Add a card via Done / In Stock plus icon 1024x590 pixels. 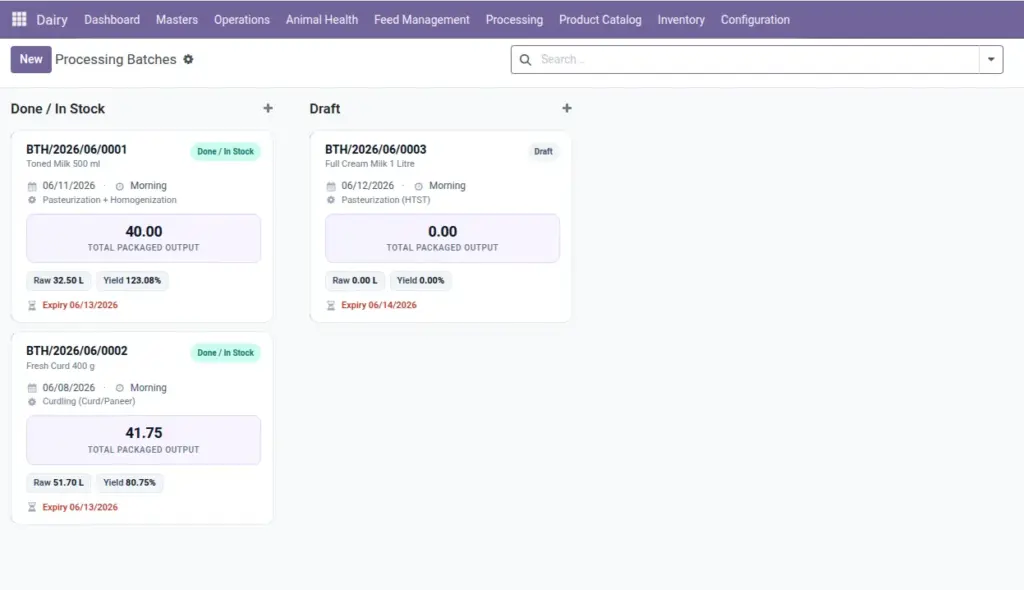268,108
